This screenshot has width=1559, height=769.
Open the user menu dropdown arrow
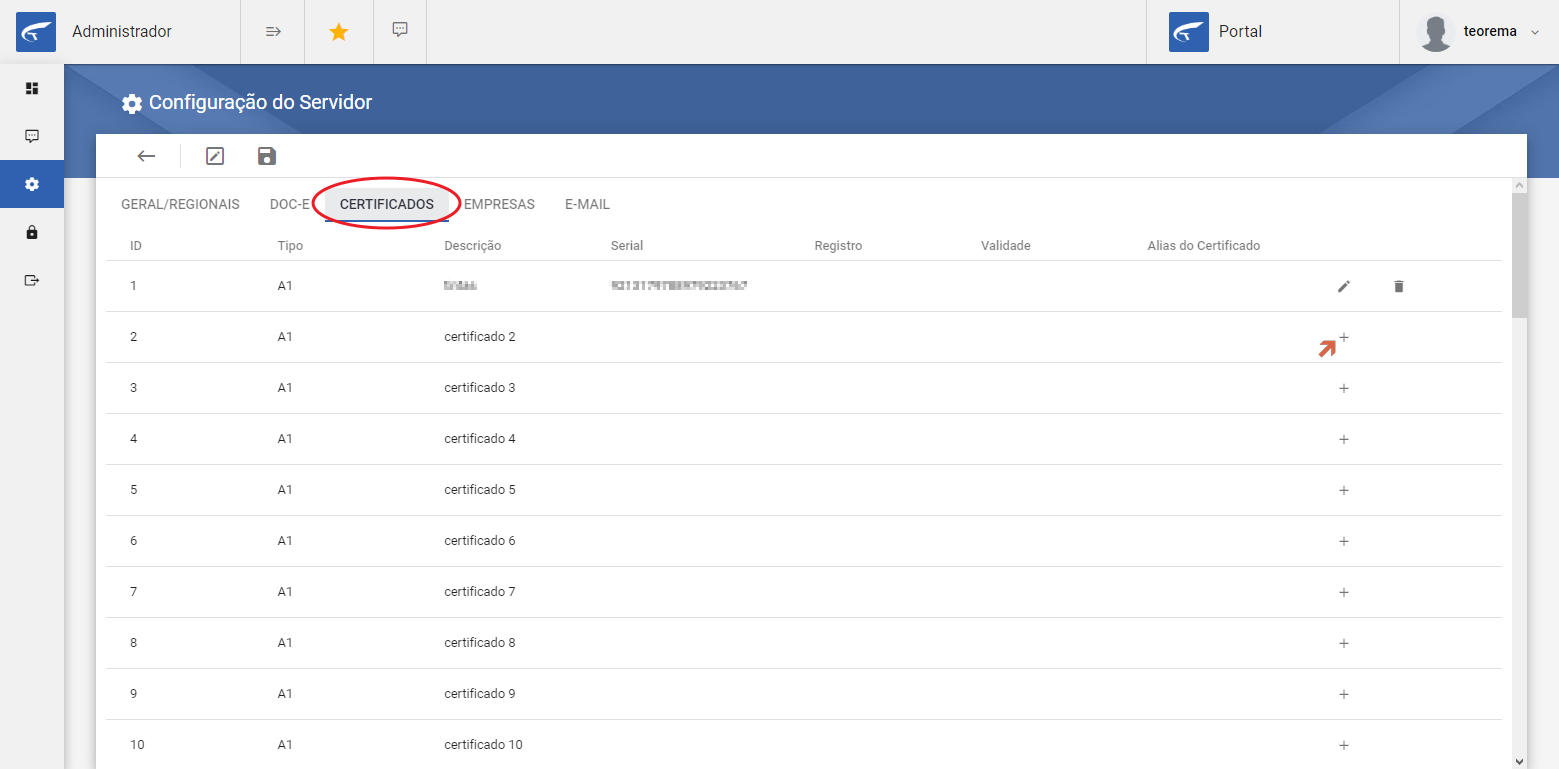(1535, 32)
